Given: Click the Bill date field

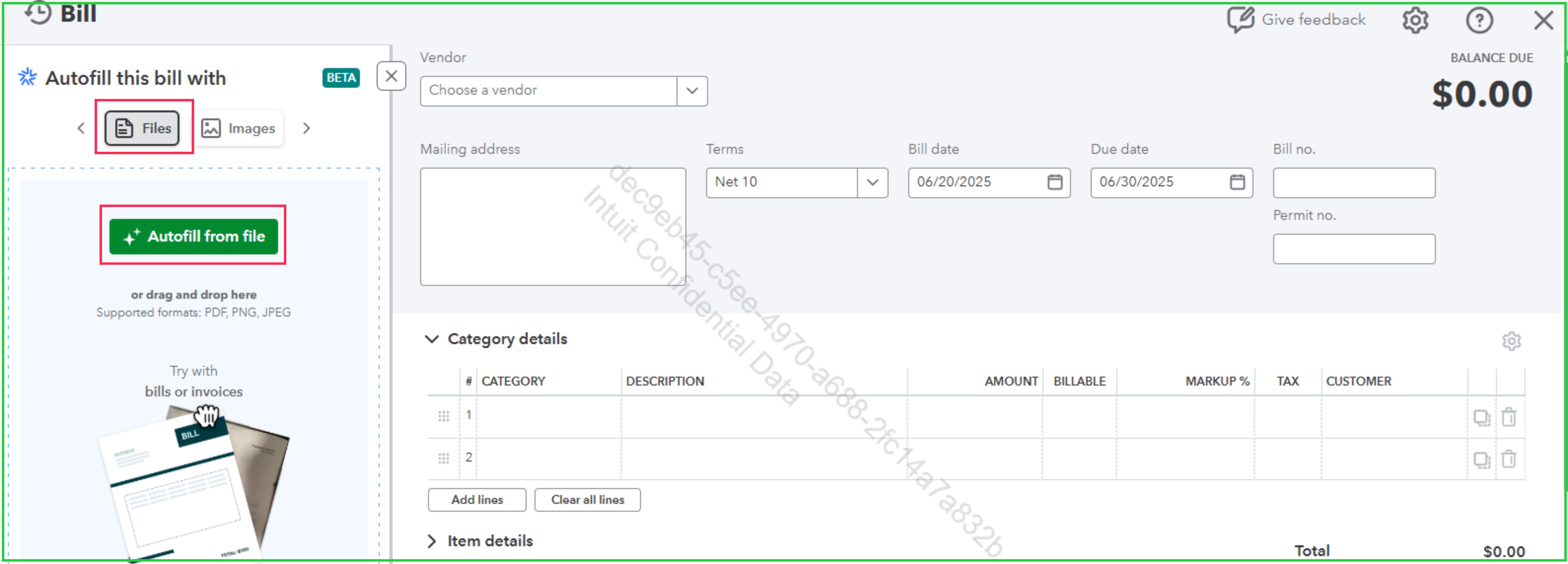Looking at the screenshot, I should pos(989,182).
